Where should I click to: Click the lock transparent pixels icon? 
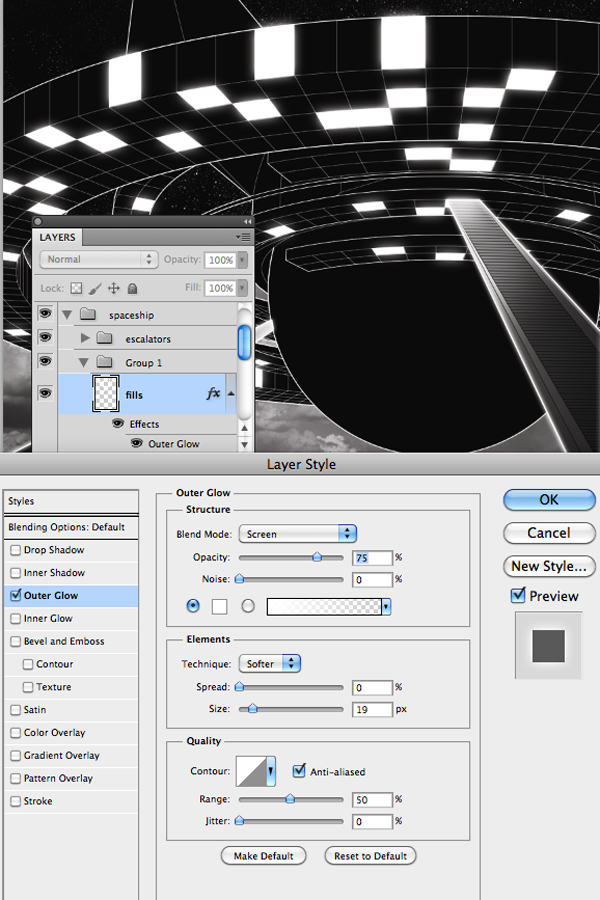pyautogui.click(x=76, y=288)
